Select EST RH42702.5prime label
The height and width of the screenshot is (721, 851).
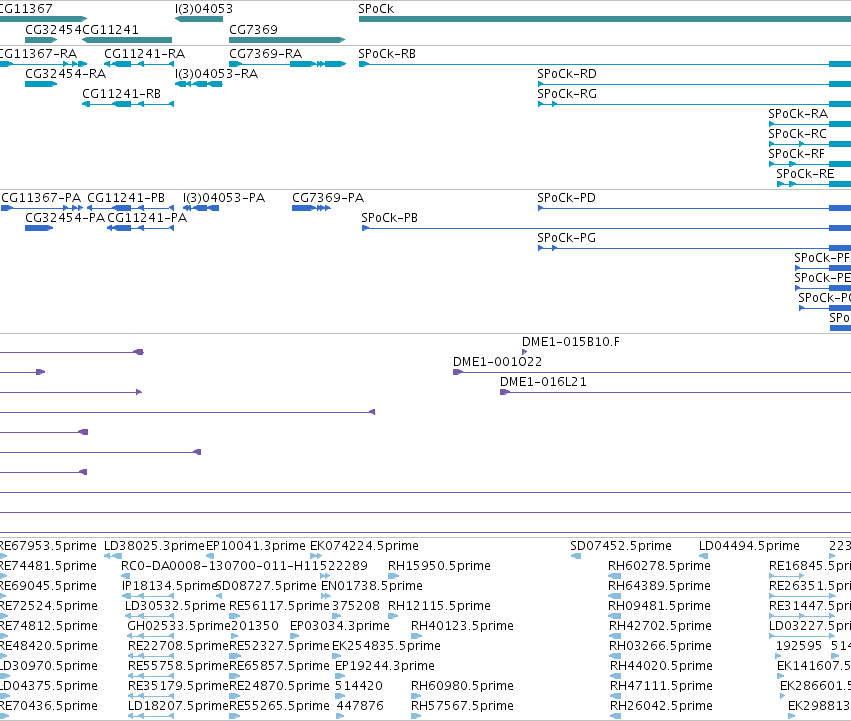tap(660, 627)
